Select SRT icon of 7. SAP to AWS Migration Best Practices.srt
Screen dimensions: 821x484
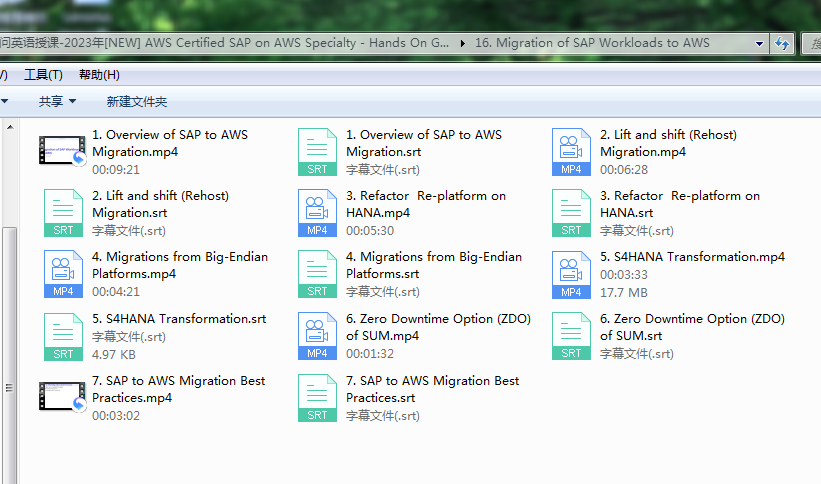click(x=317, y=398)
